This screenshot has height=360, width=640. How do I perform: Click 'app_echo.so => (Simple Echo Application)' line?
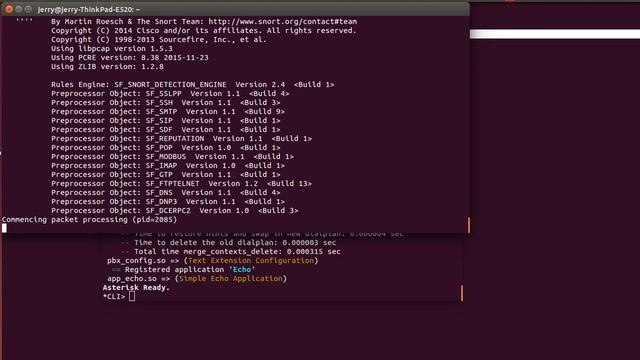click(x=197, y=279)
